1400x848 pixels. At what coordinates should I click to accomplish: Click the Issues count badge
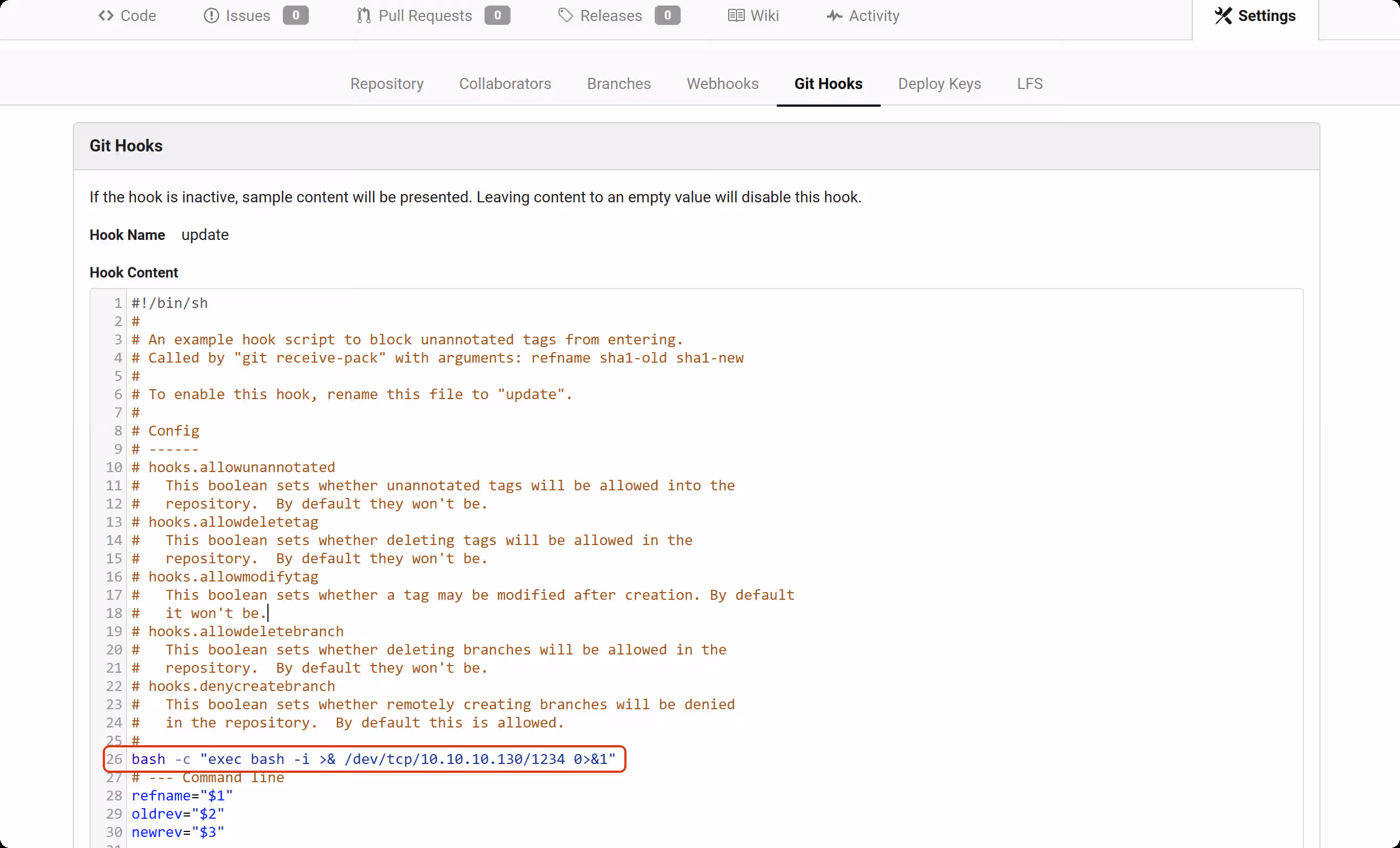pyautogui.click(x=296, y=15)
